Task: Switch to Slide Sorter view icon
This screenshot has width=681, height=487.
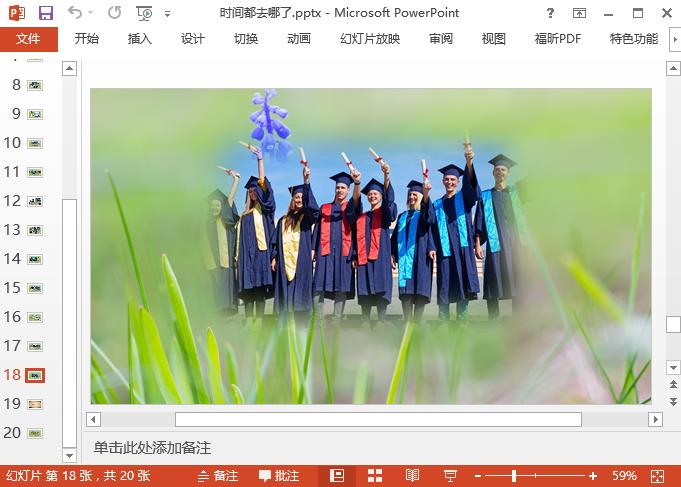Action: (375, 476)
